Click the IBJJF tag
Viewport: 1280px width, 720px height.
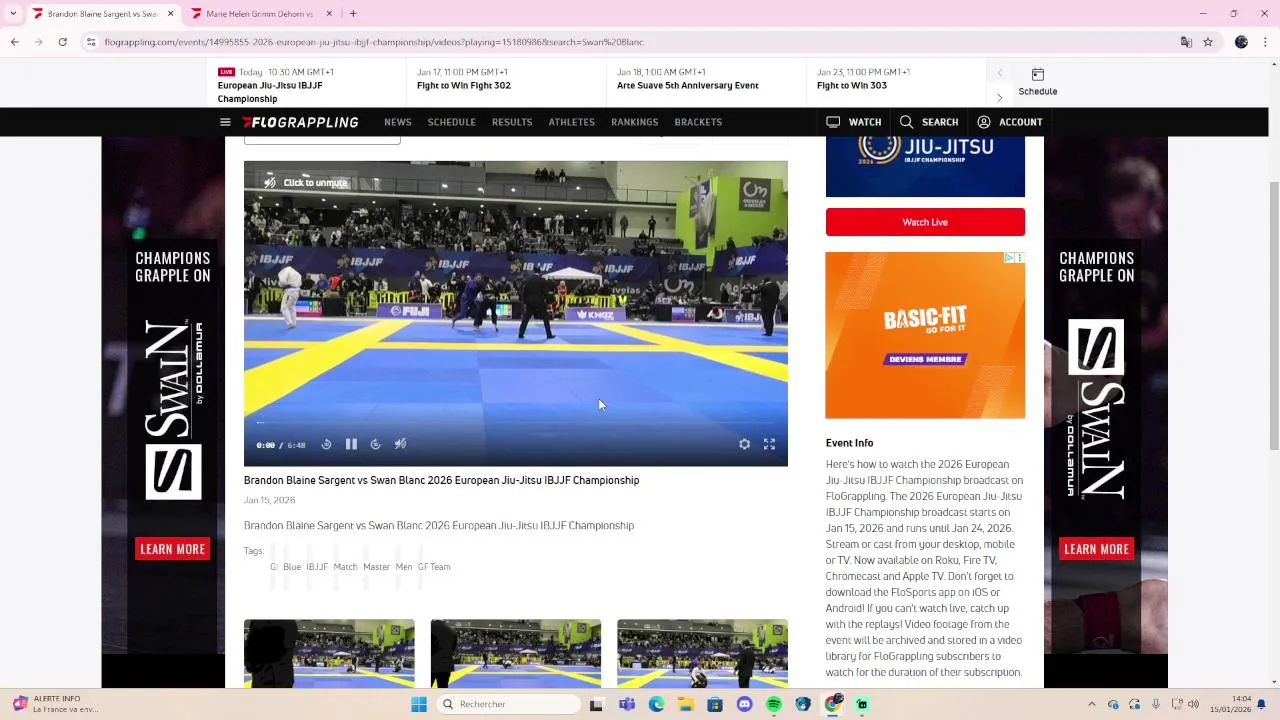(x=317, y=567)
